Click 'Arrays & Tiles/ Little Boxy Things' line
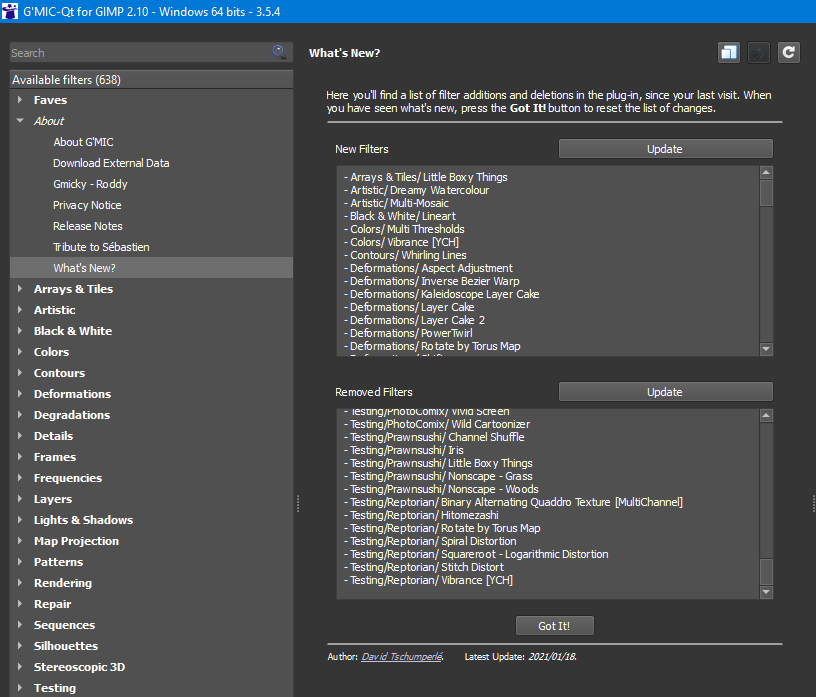Screen dimensions: 816x697 tap(426, 177)
